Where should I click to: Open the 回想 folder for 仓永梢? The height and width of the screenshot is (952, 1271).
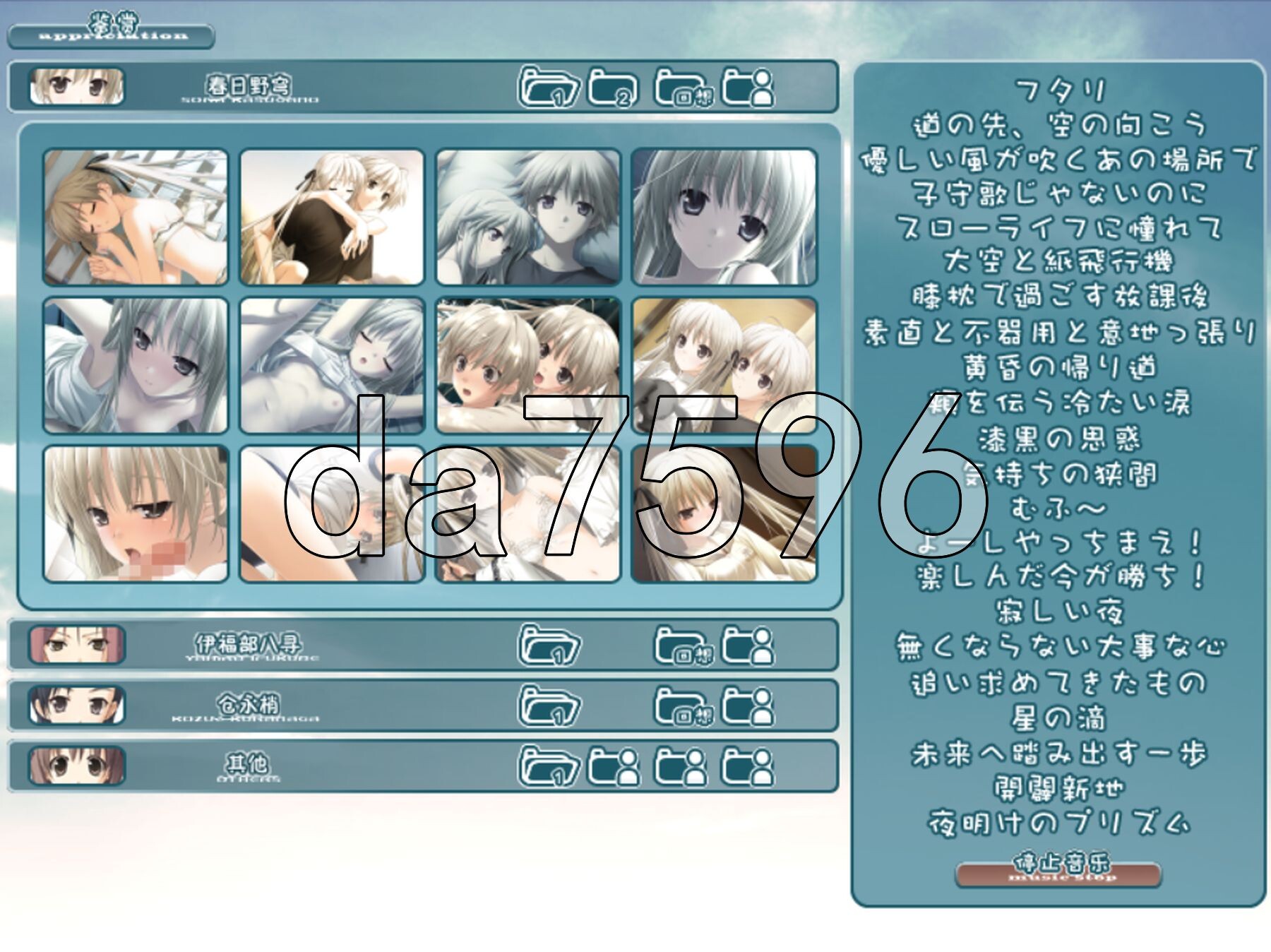coord(682,706)
